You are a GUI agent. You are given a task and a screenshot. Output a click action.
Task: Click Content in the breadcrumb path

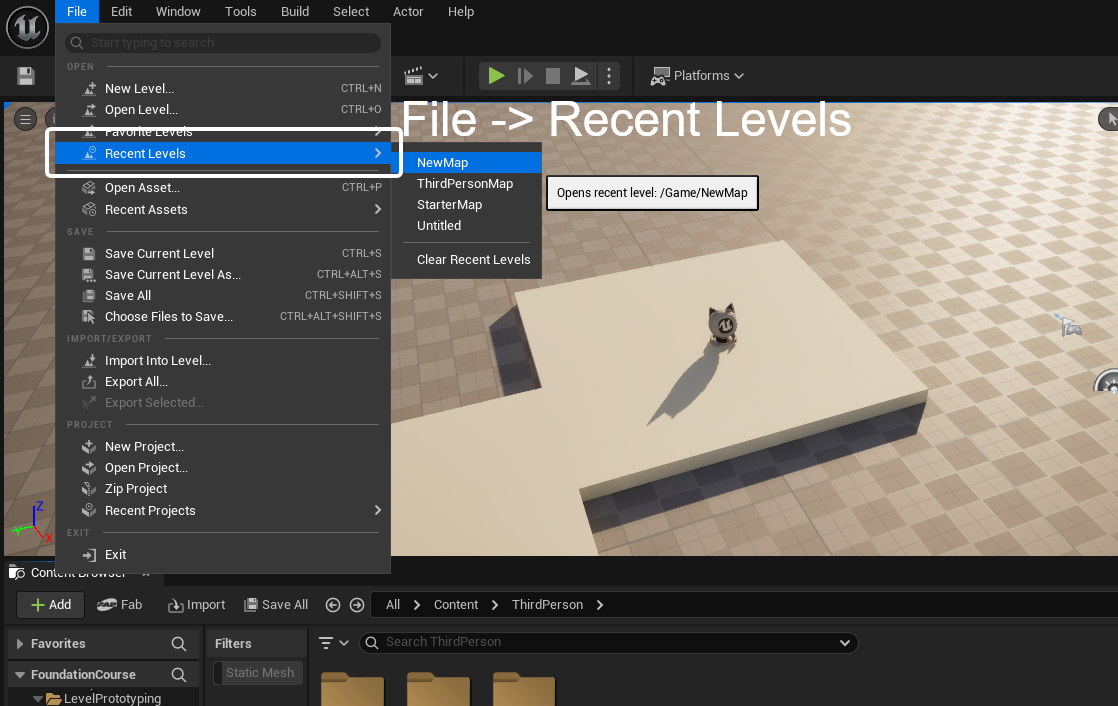(x=456, y=605)
